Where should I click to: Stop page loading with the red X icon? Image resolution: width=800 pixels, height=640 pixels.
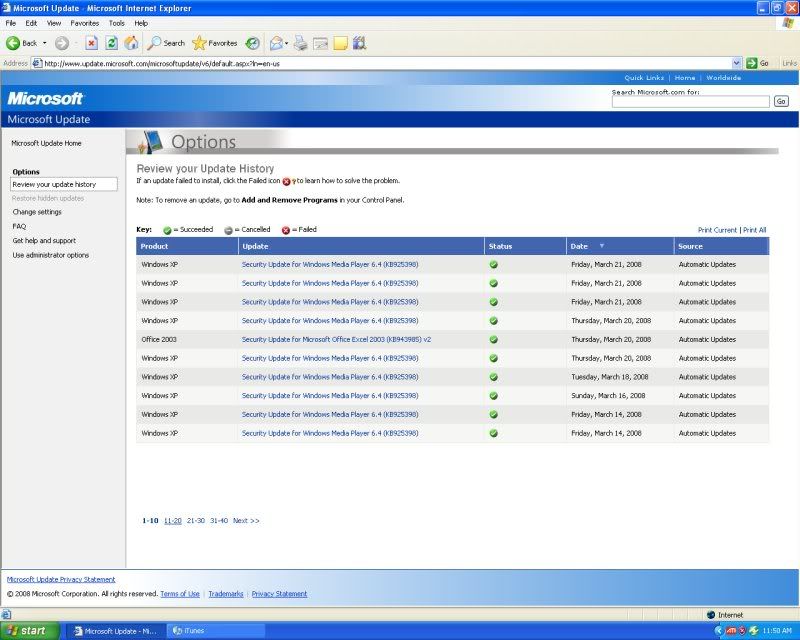[91, 43]
